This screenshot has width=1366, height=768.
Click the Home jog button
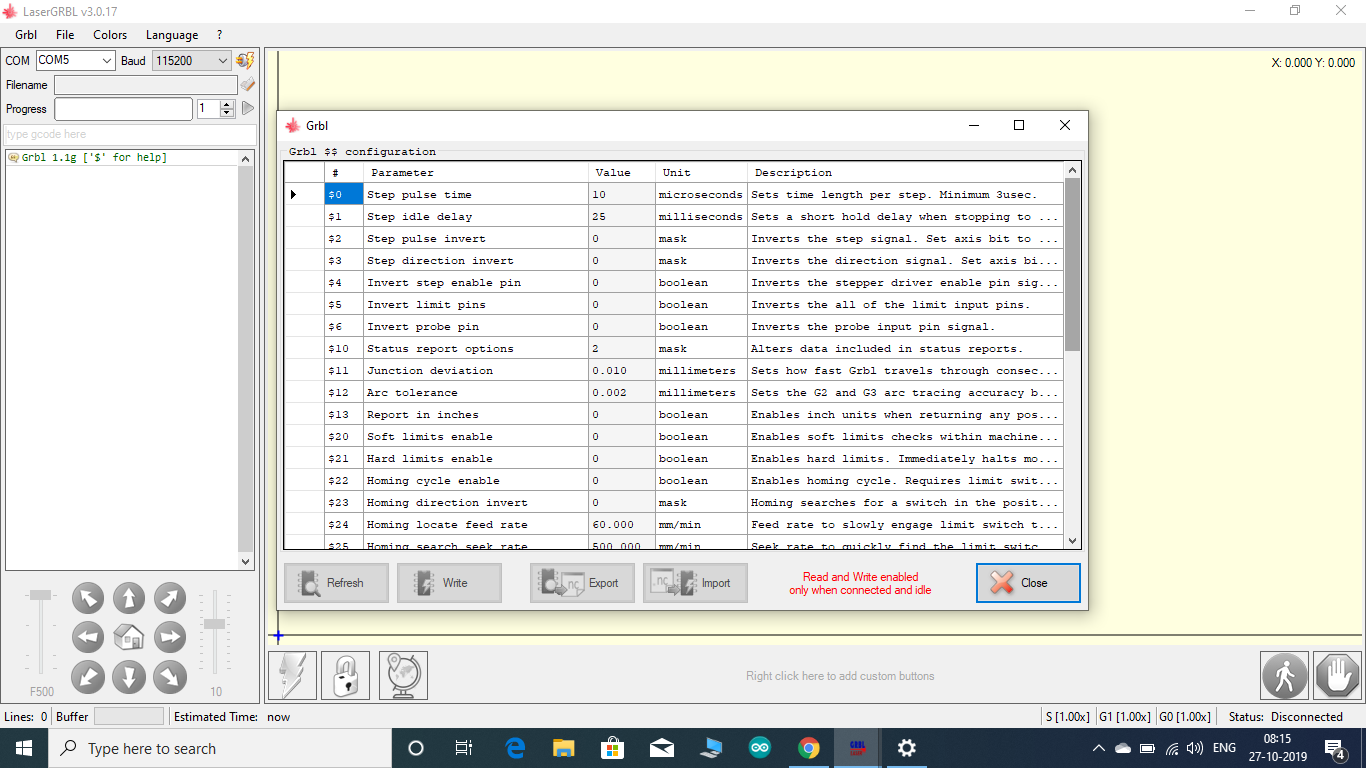coord(129,637)
